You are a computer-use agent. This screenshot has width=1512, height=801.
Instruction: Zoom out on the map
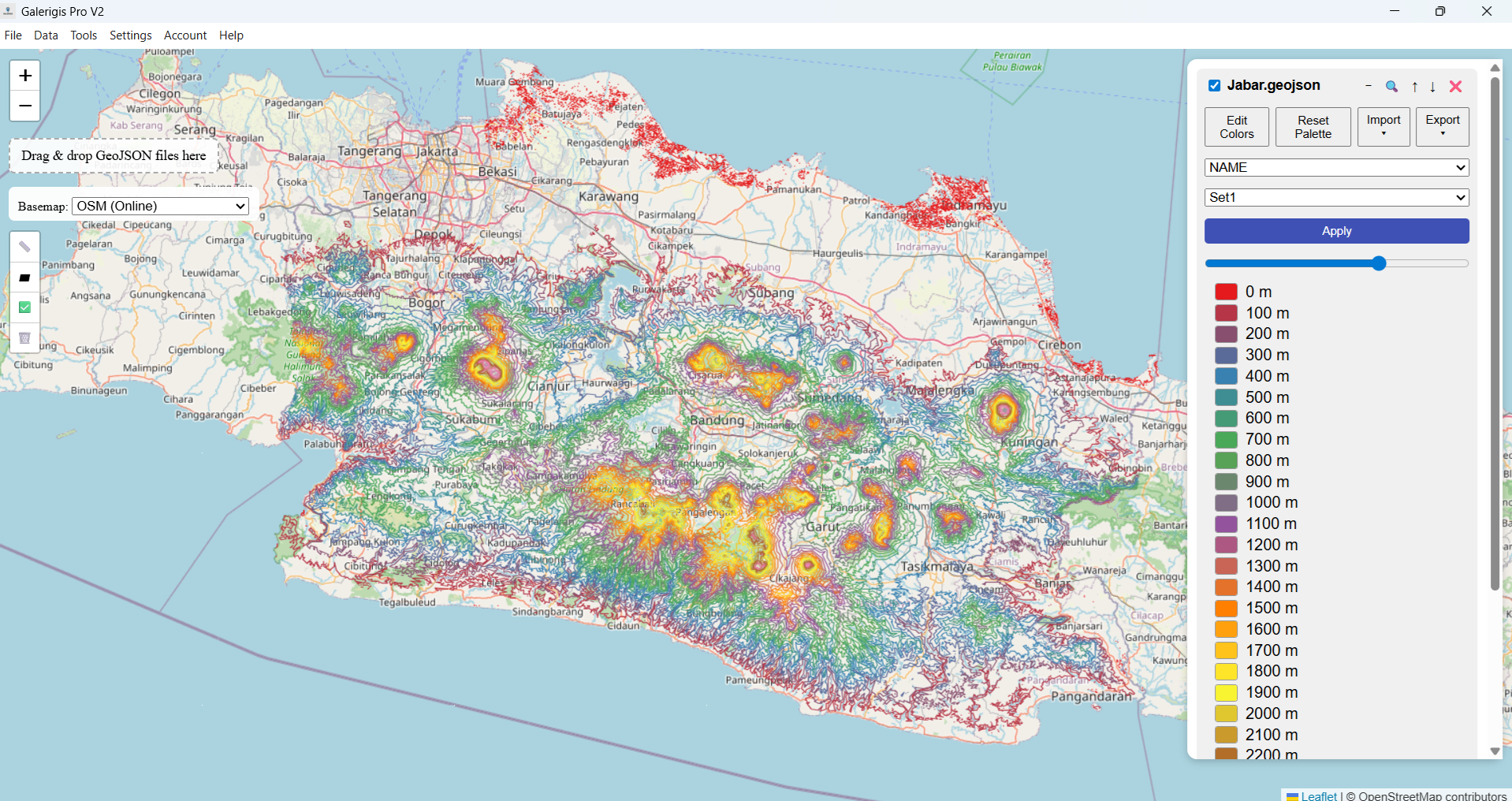(25, 106)
